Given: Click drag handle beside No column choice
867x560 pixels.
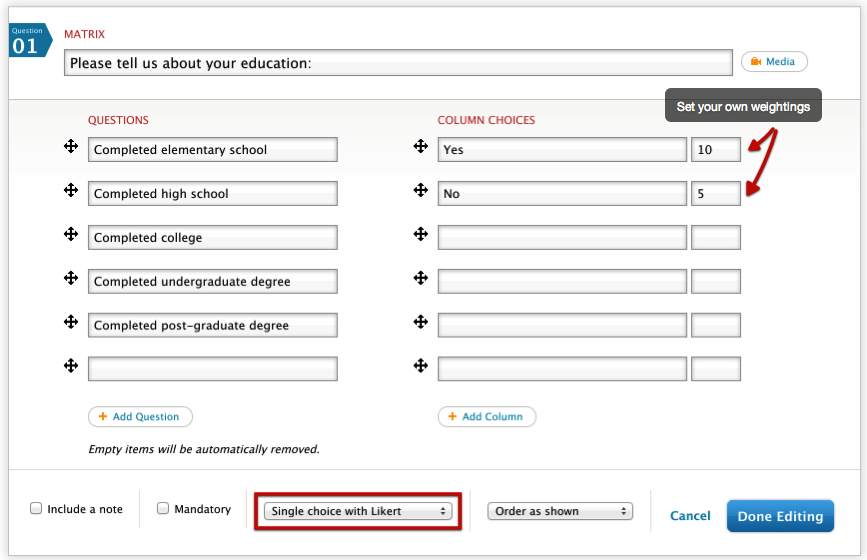Looking at the screenshot, I should pyautogui.click(x=421, y=190).
